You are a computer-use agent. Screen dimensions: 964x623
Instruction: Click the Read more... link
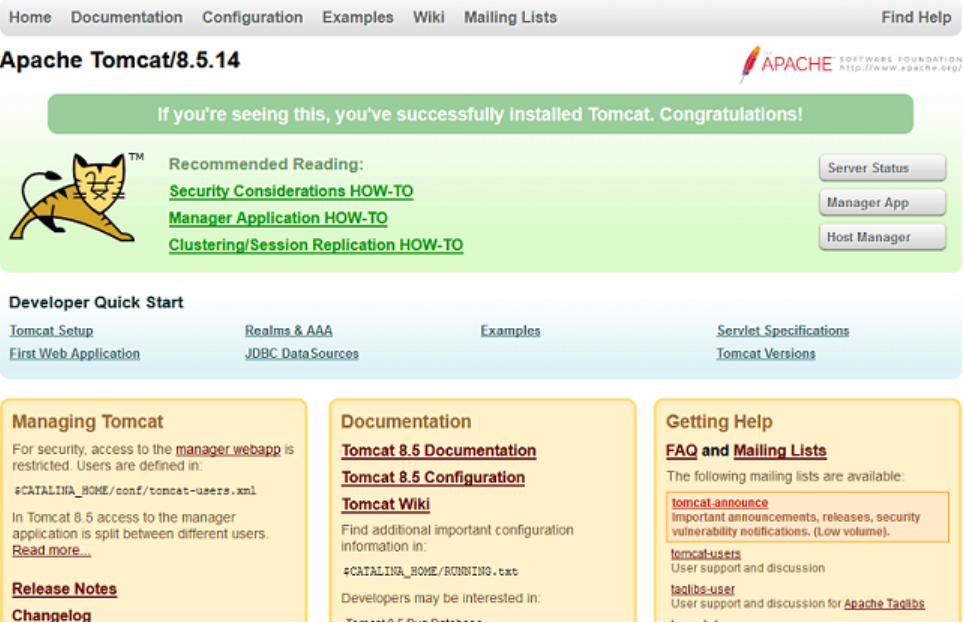click(51, 550)
